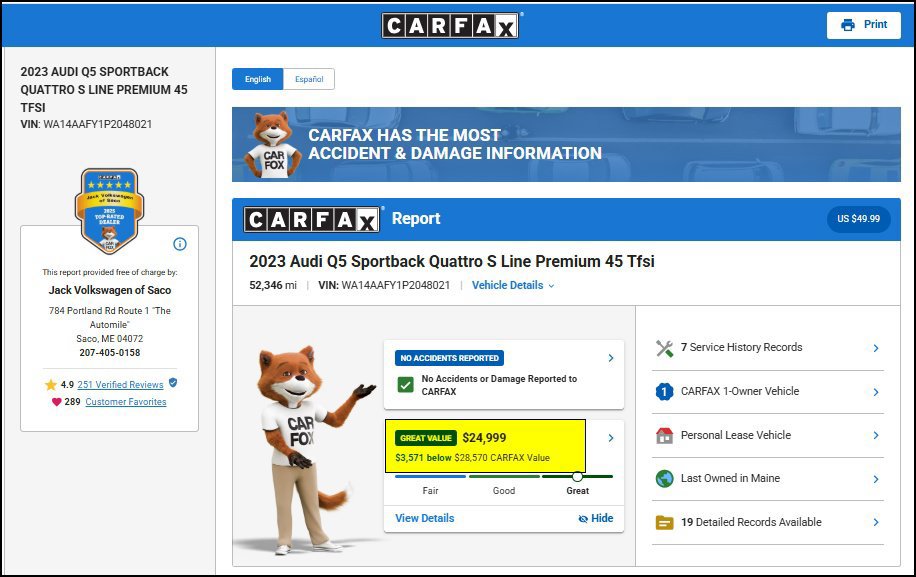Click the Jack Volkswagen of Saco name
The image size is (916, 577).
[110, 290]
